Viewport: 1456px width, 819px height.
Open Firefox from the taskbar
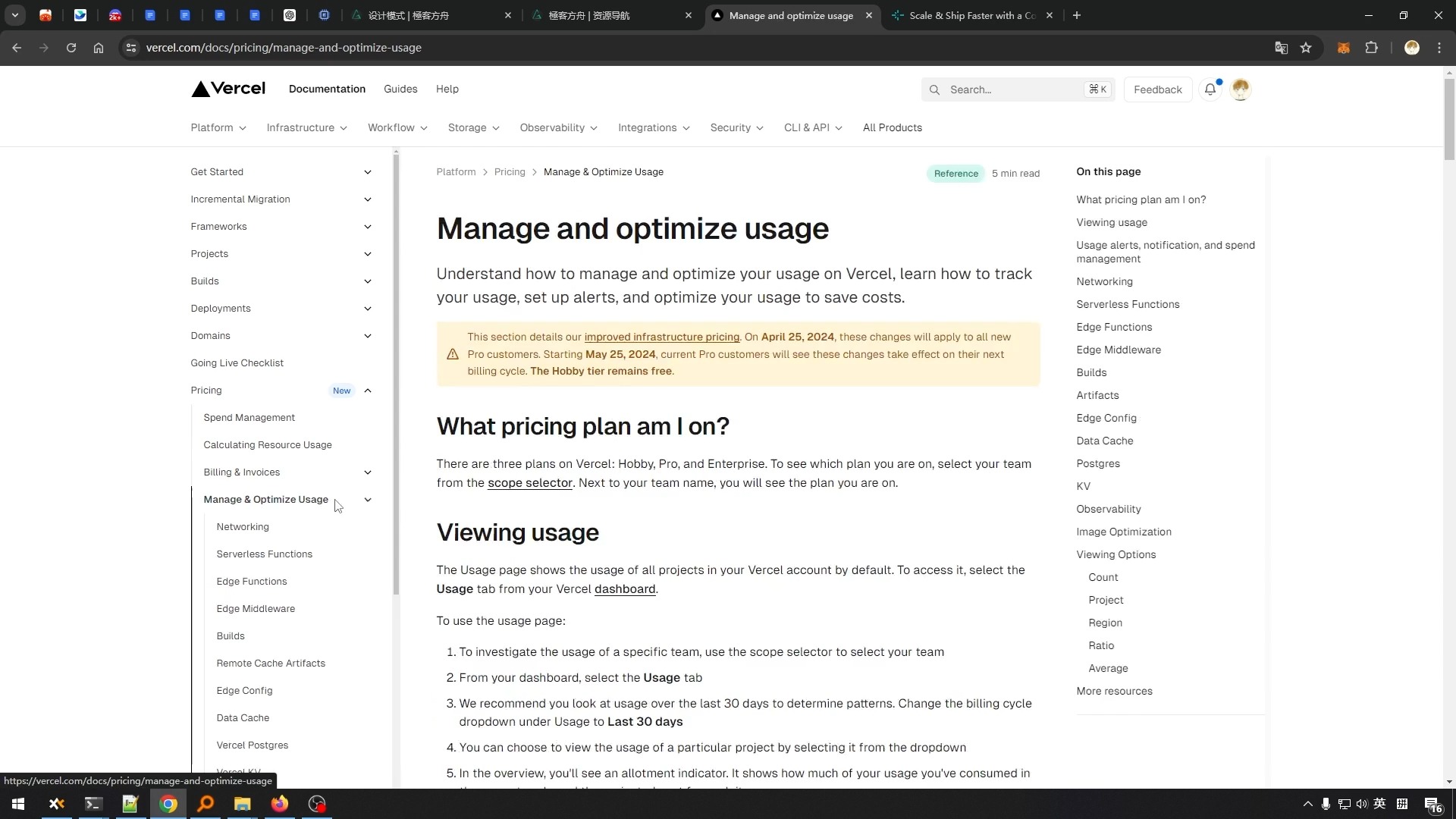[280, 804]
